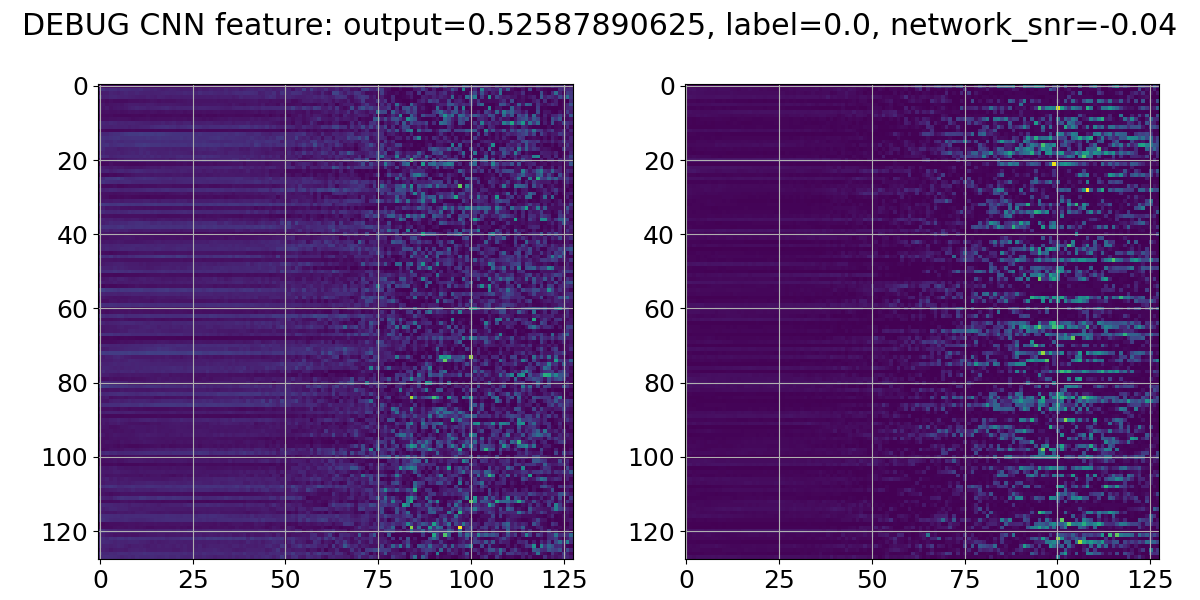The image size is (1200, 600).
Task: Click y-axis tick label 40 of left plot
Action: point(74,235)
